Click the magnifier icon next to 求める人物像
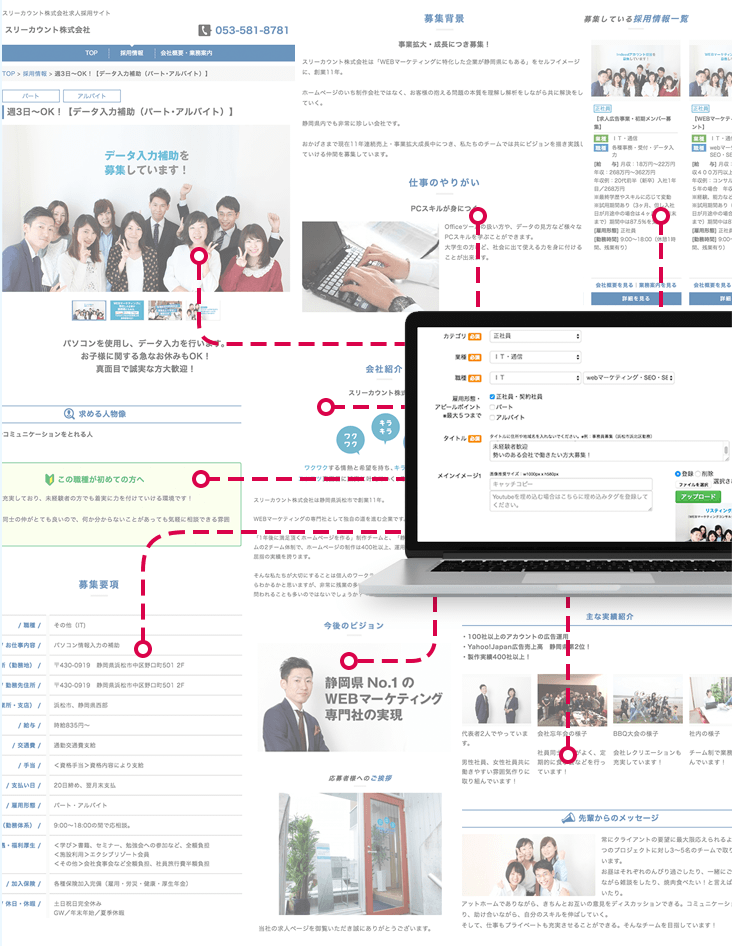 point(69,413)
